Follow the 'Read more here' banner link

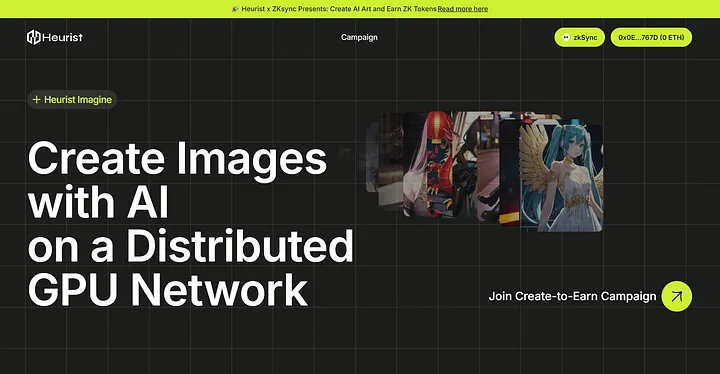pos(463,9)
